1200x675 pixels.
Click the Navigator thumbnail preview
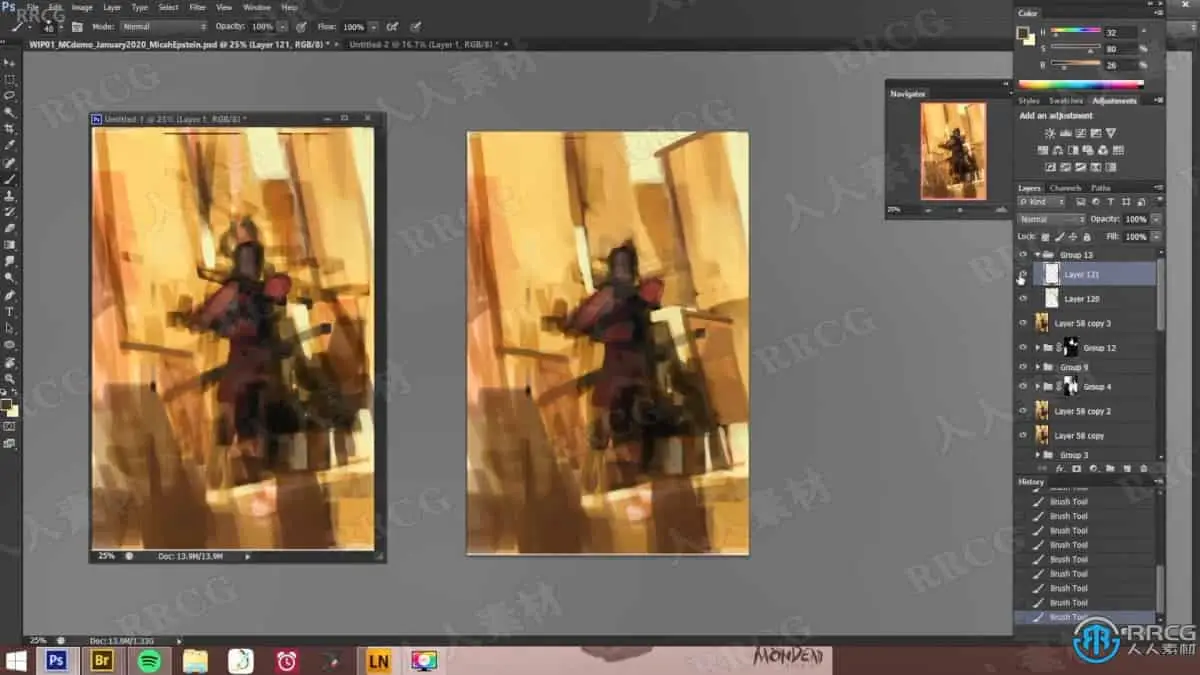[953, 151]
